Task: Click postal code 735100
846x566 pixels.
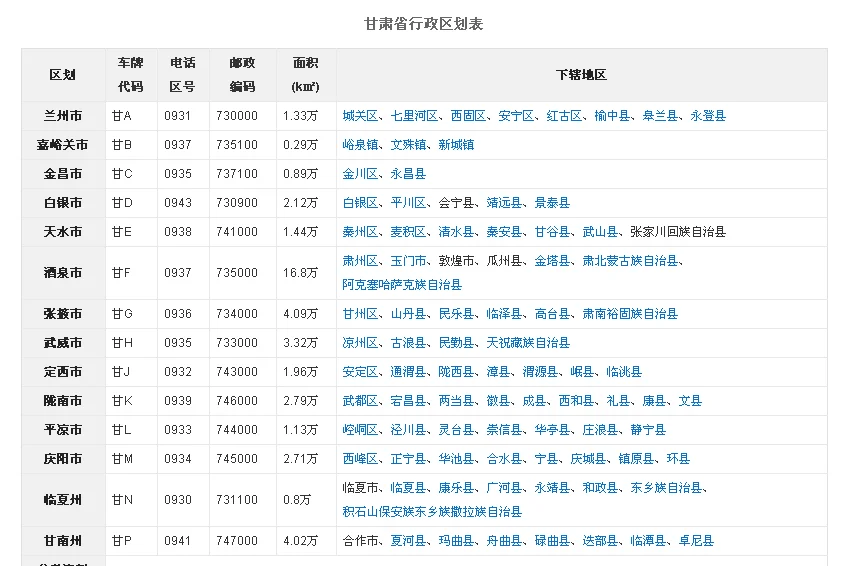Action: [237, 146]
